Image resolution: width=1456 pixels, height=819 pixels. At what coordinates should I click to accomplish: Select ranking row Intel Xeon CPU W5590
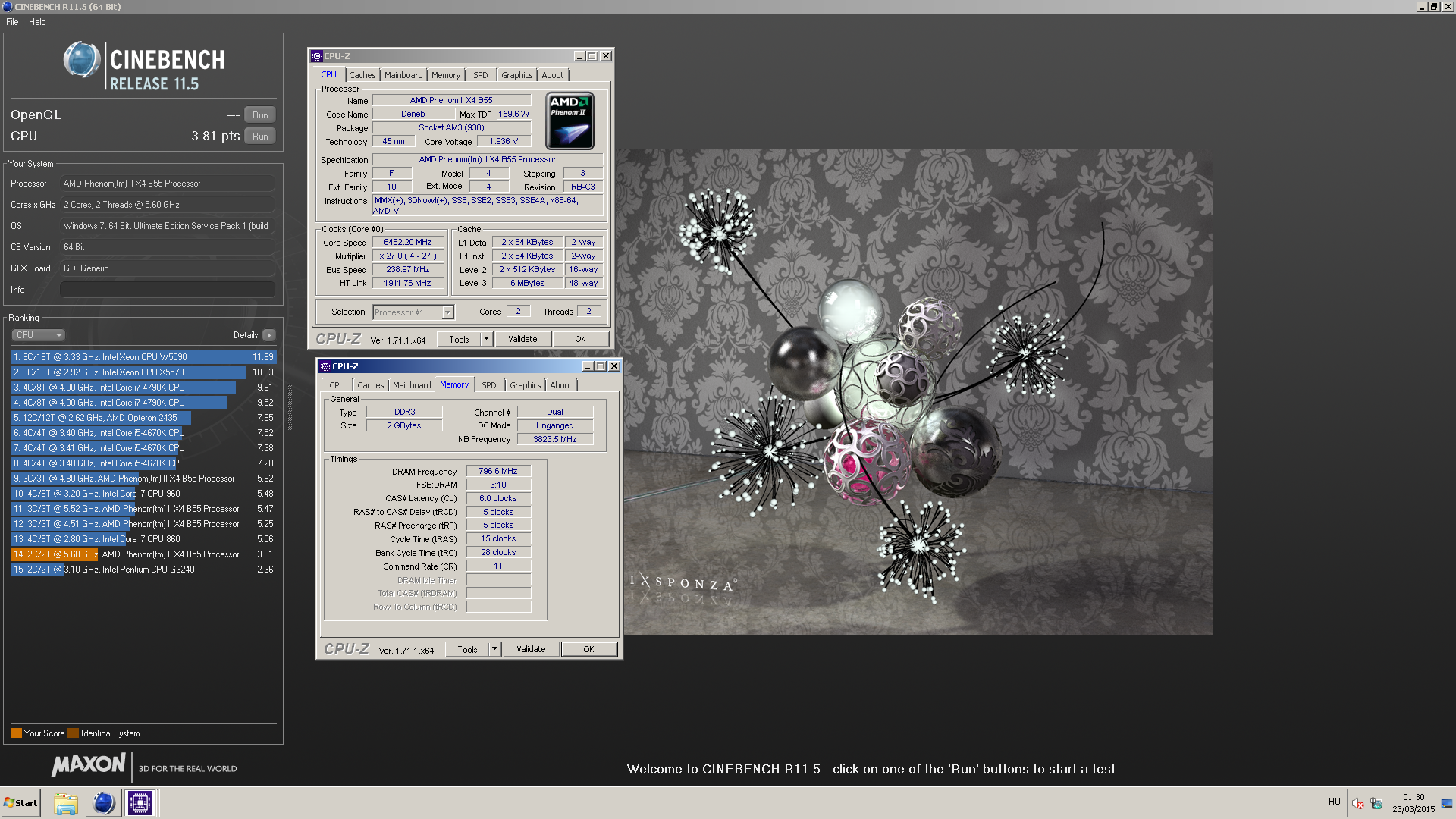(x=143, y=357)
